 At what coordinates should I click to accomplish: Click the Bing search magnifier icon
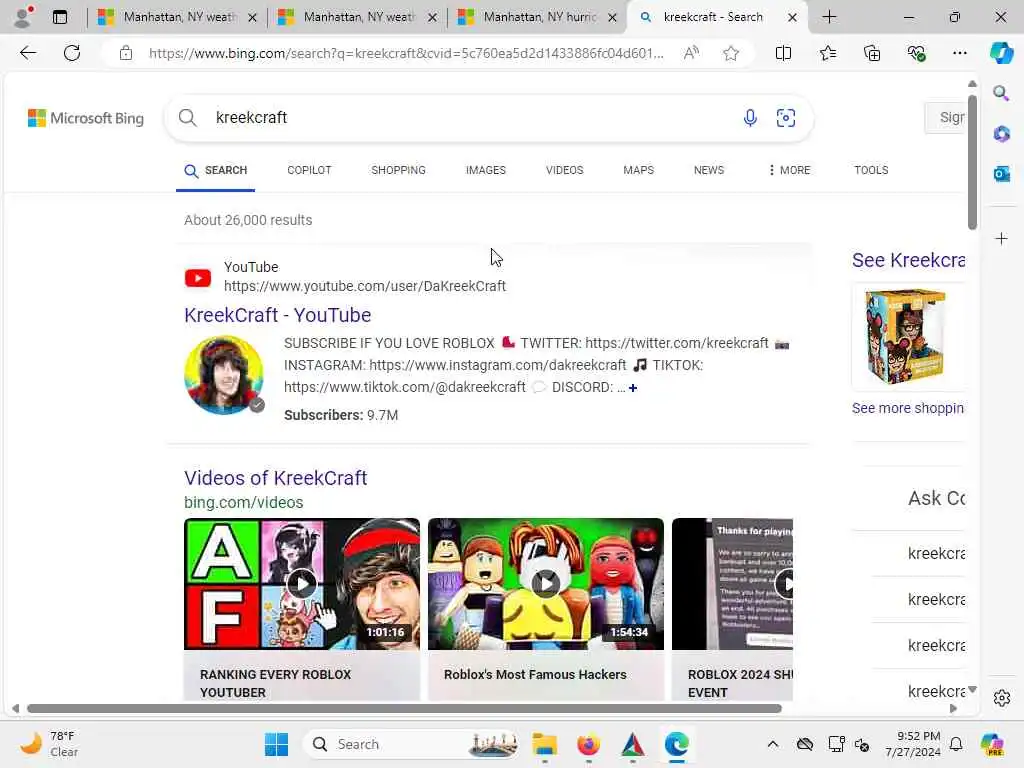coord(187,118)
